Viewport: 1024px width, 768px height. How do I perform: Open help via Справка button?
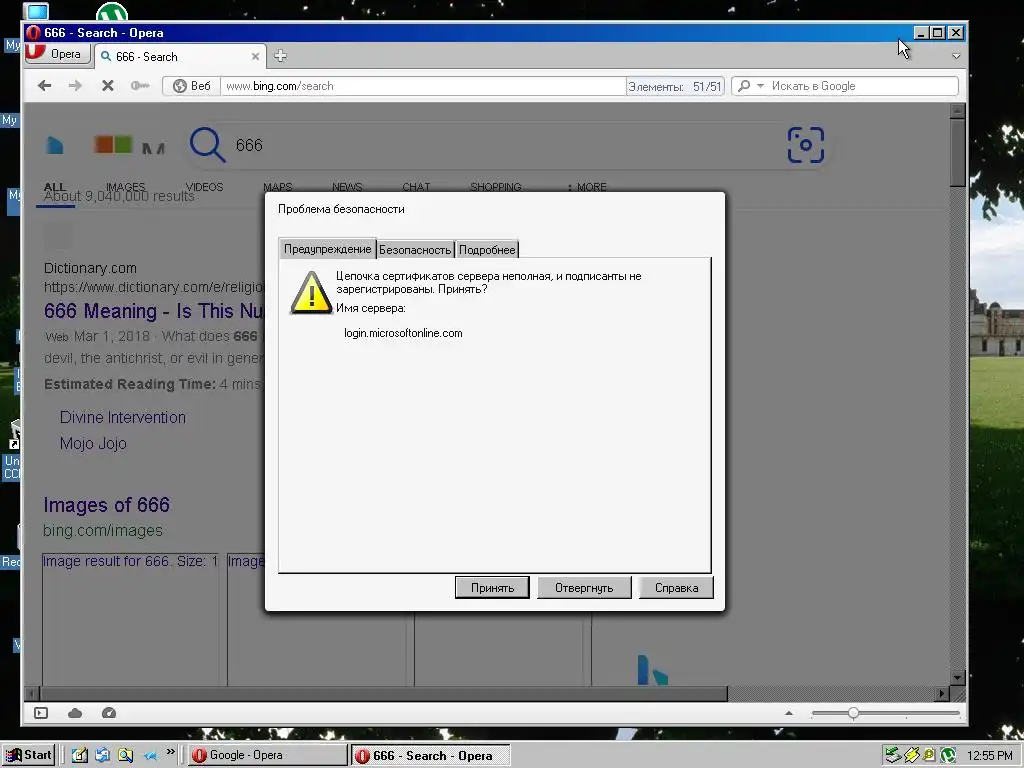(676, 588)
